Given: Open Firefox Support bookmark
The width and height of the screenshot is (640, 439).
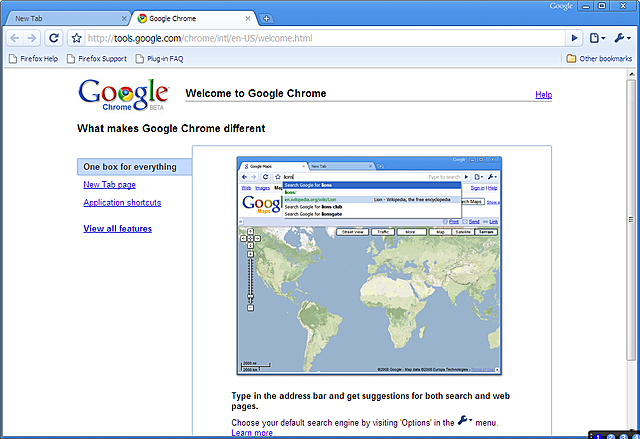Looking at the screenshot, I should pos(97,59).
